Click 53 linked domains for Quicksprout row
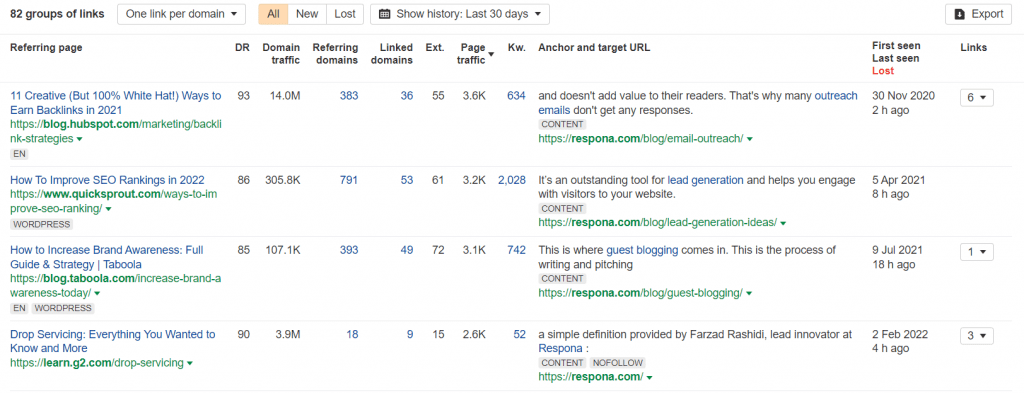Screen dimensions: 1024x393 point(407,180)
